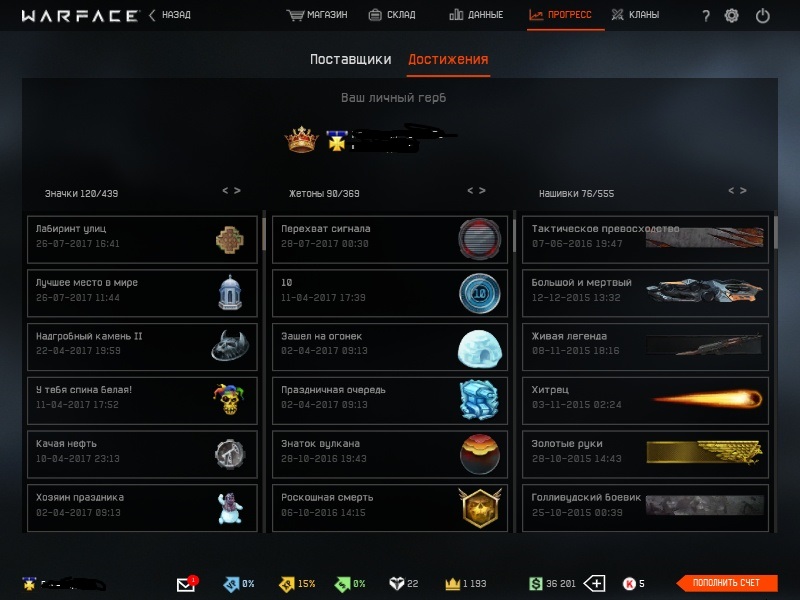Open the МАГАЗИН shop menu
The image size is (800, 600).
pyautogui.click(x=317, y=15)
